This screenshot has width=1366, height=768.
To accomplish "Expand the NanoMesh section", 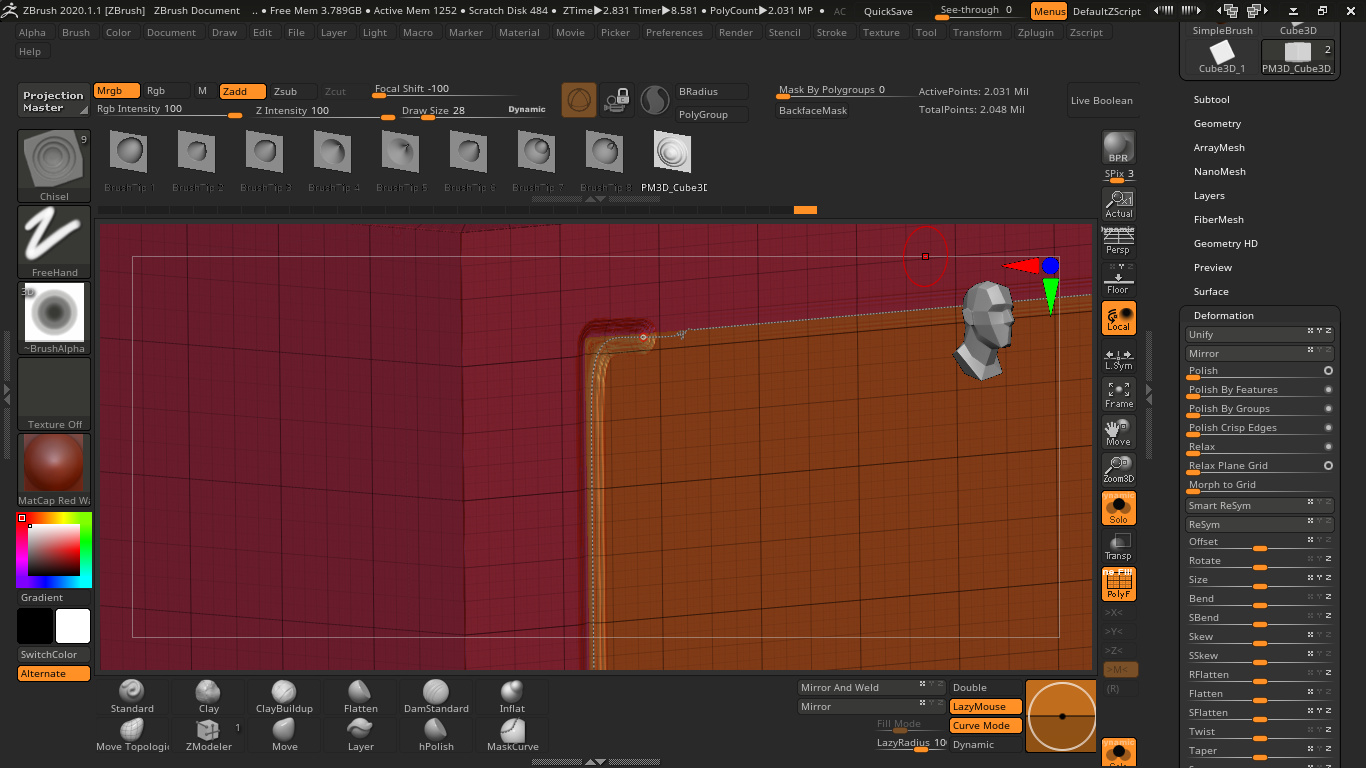I will tap(1219, 172).
